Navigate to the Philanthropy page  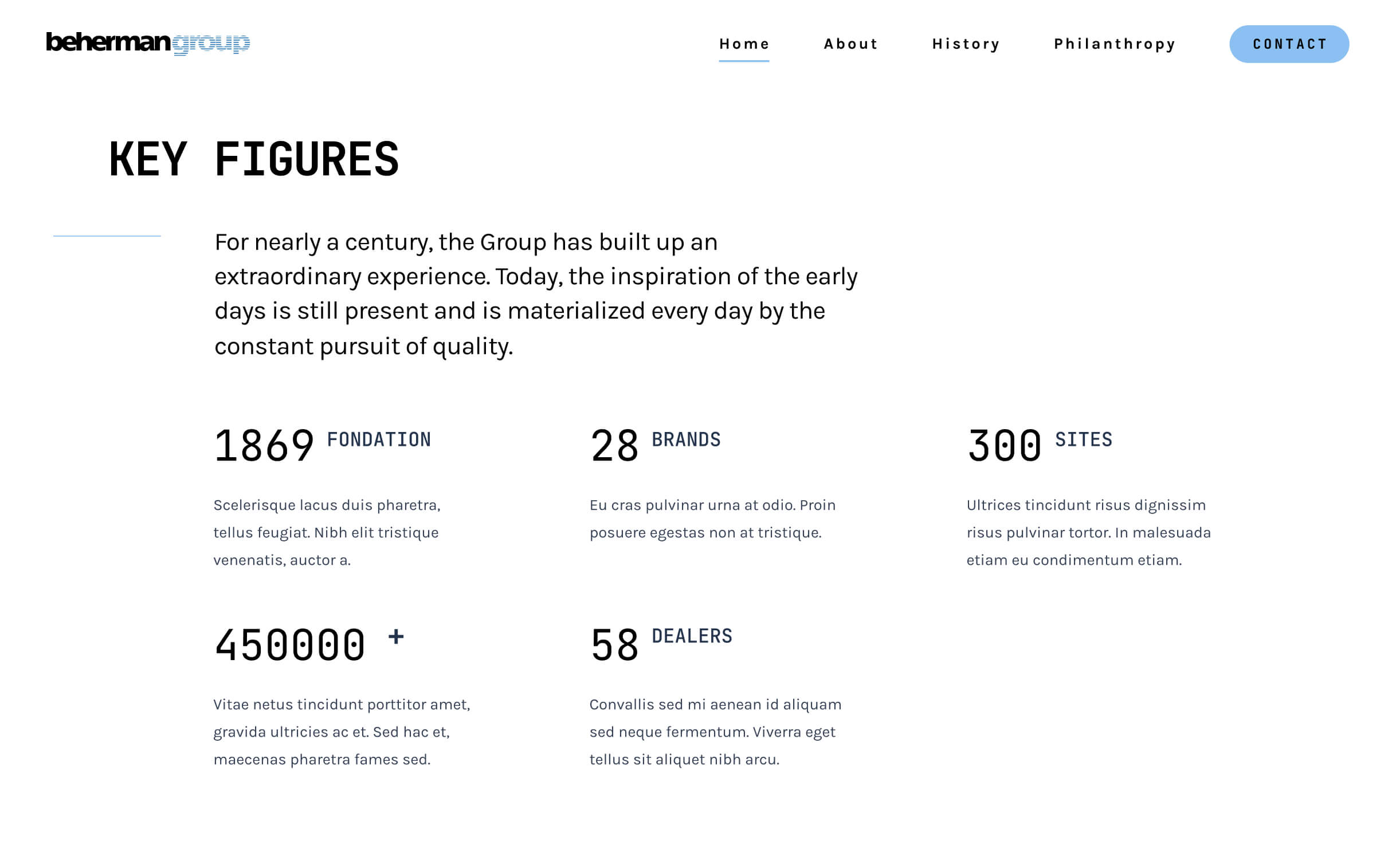[x=1115, y=44]
